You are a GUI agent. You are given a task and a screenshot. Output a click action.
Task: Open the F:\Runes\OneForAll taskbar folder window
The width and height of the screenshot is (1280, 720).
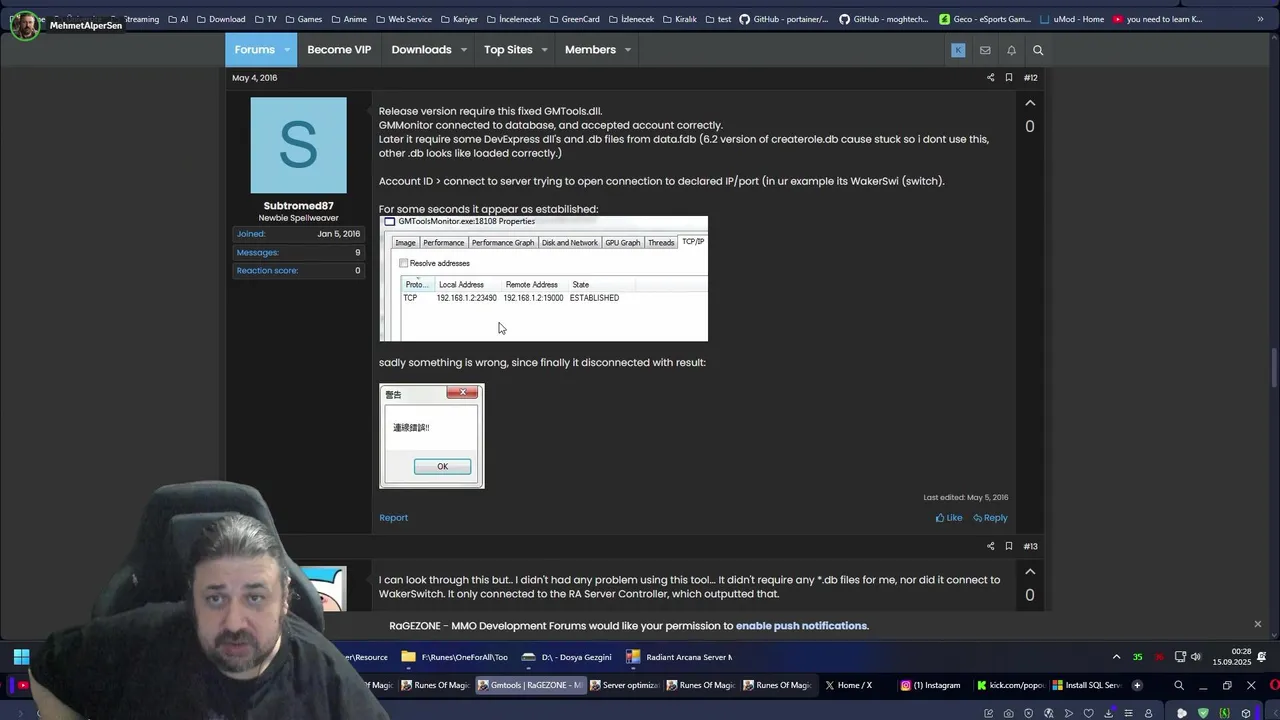(x=455, y=657)
